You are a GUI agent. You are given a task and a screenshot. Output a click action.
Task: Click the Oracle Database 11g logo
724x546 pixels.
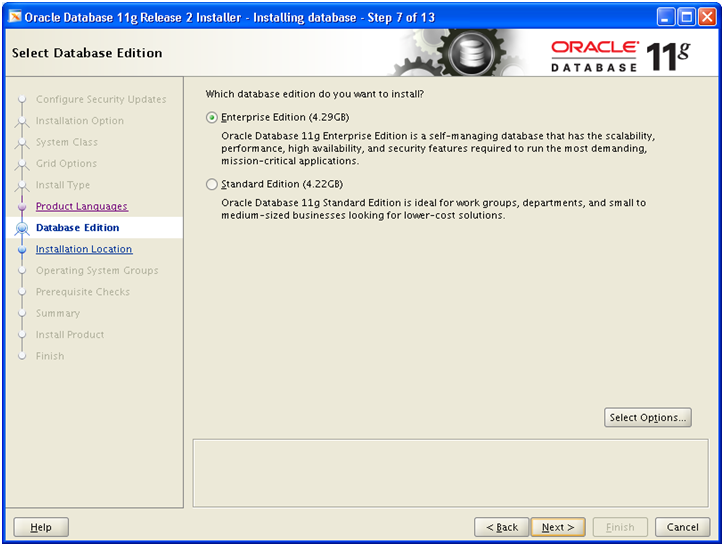pyautogui.click(x=621, y=57)
